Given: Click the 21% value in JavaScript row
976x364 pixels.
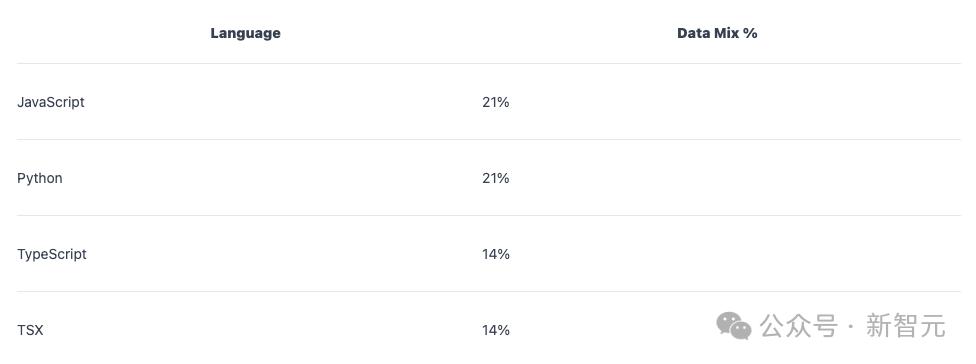Looking at the screenshot, I should tap(495, 102).
